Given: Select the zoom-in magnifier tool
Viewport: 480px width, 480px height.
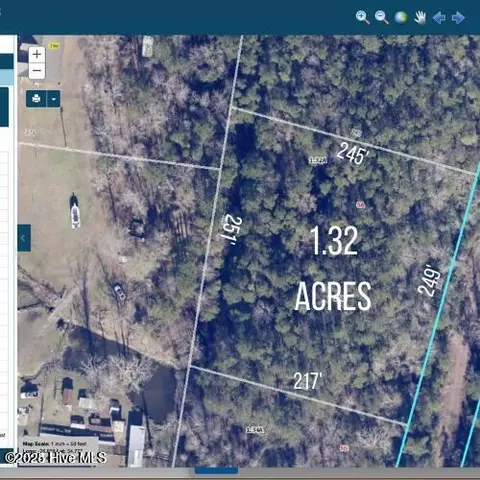Looking at the screenshot, I should (x=363, y=17).
